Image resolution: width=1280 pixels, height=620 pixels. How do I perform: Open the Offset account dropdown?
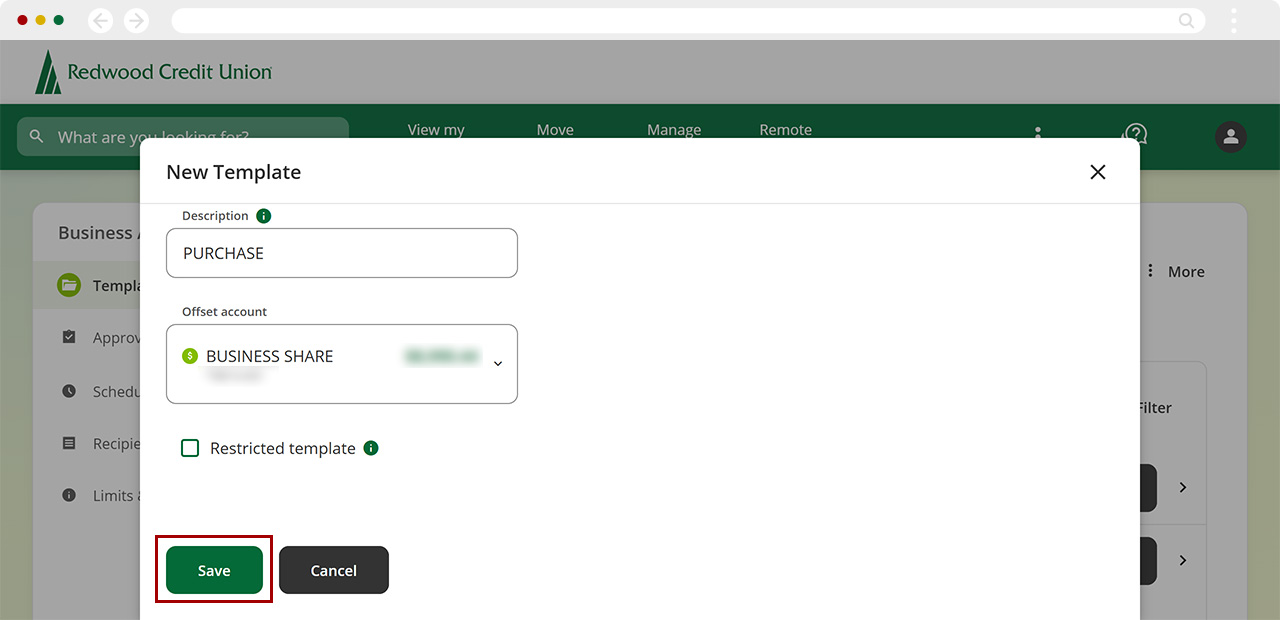click(x=342, y=364)
